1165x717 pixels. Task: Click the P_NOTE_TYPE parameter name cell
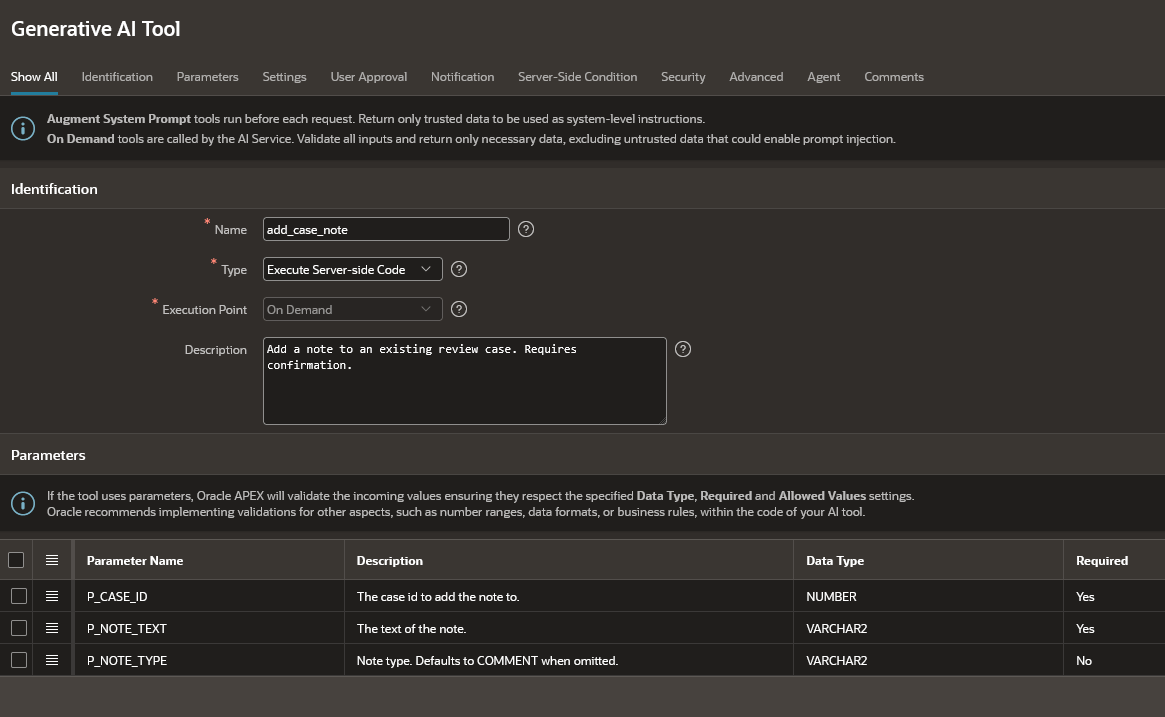(209, 660)
